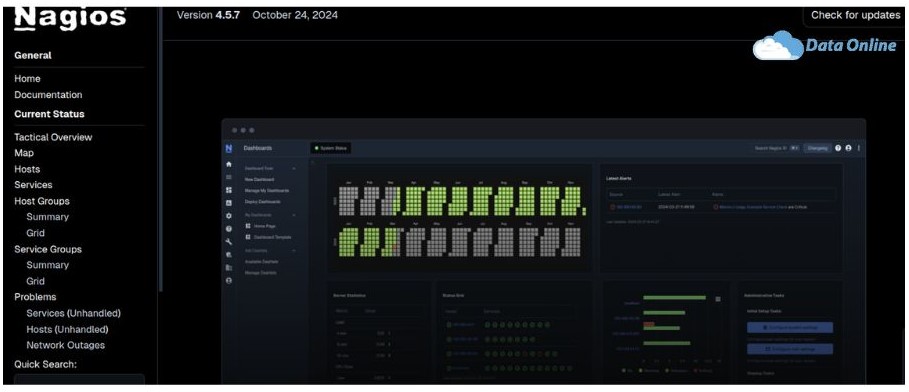Open Summary under Service Groups
This screenshot has width=909, height=392.
48,265
